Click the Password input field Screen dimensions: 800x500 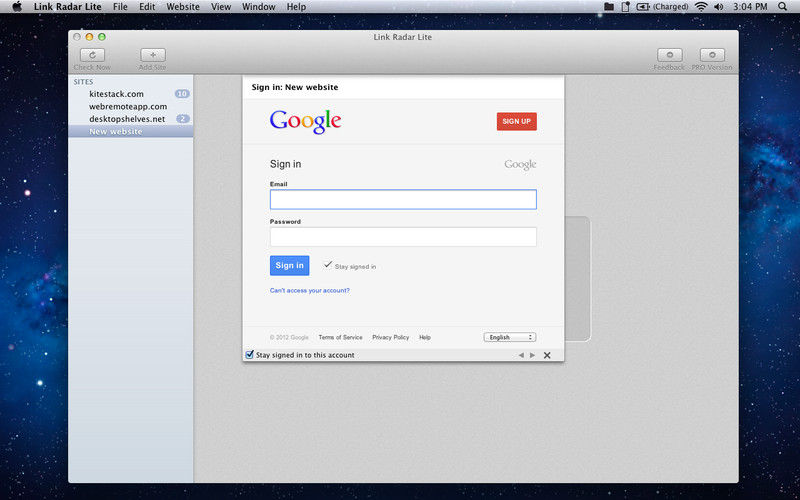pos(403,237)
